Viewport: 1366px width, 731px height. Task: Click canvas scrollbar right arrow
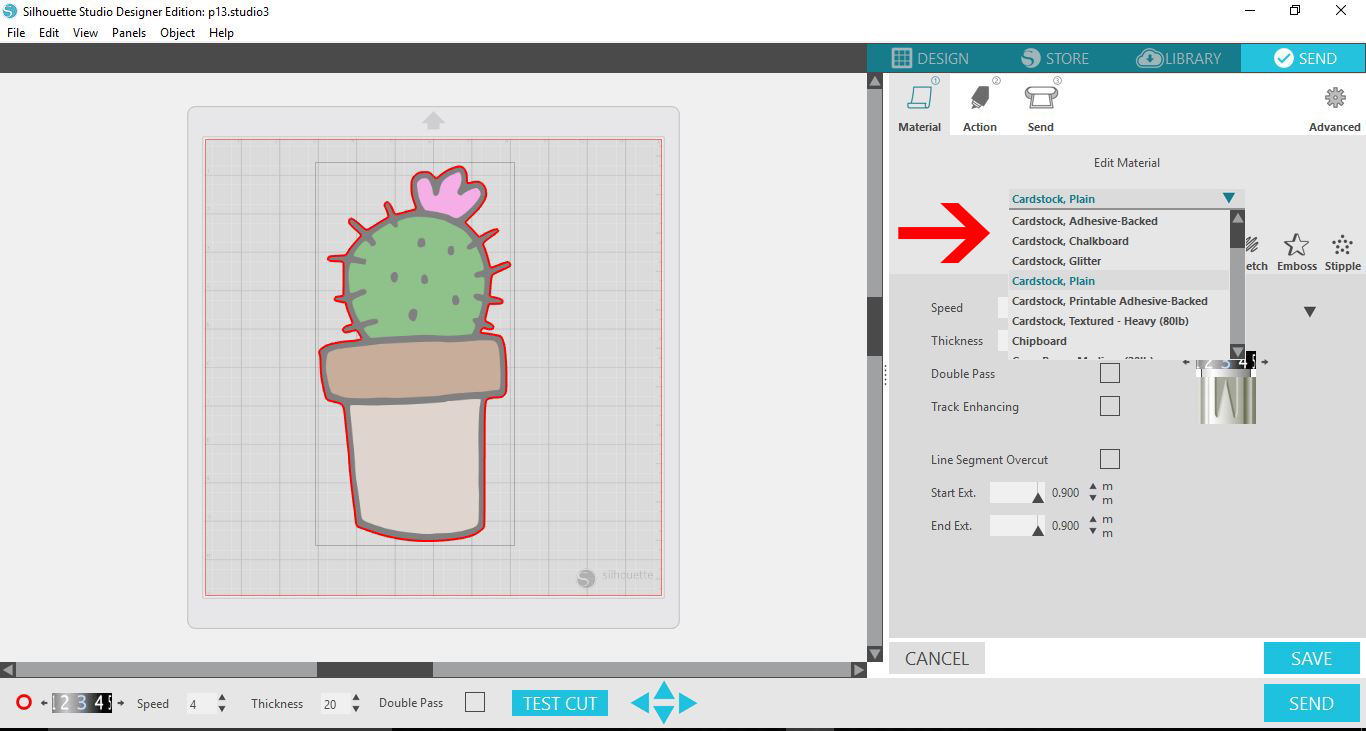point(858,669)
